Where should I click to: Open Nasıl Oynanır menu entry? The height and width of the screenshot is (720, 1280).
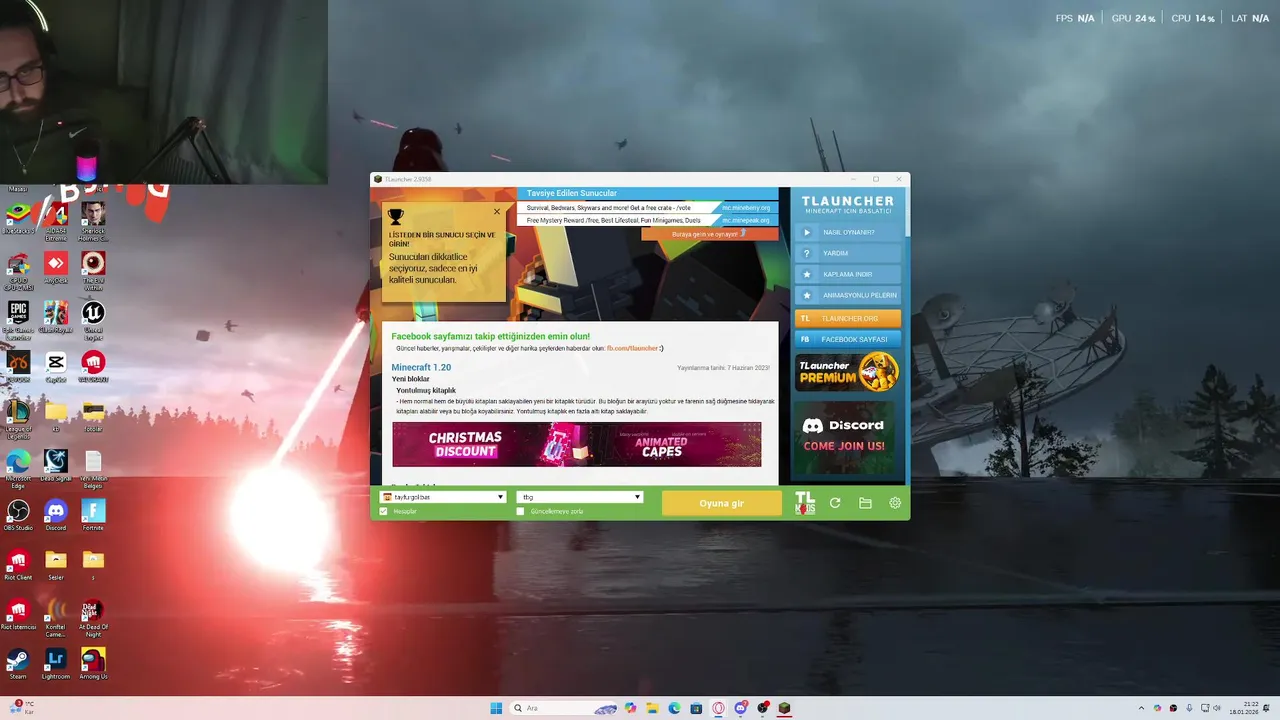[x=848, y=232]
